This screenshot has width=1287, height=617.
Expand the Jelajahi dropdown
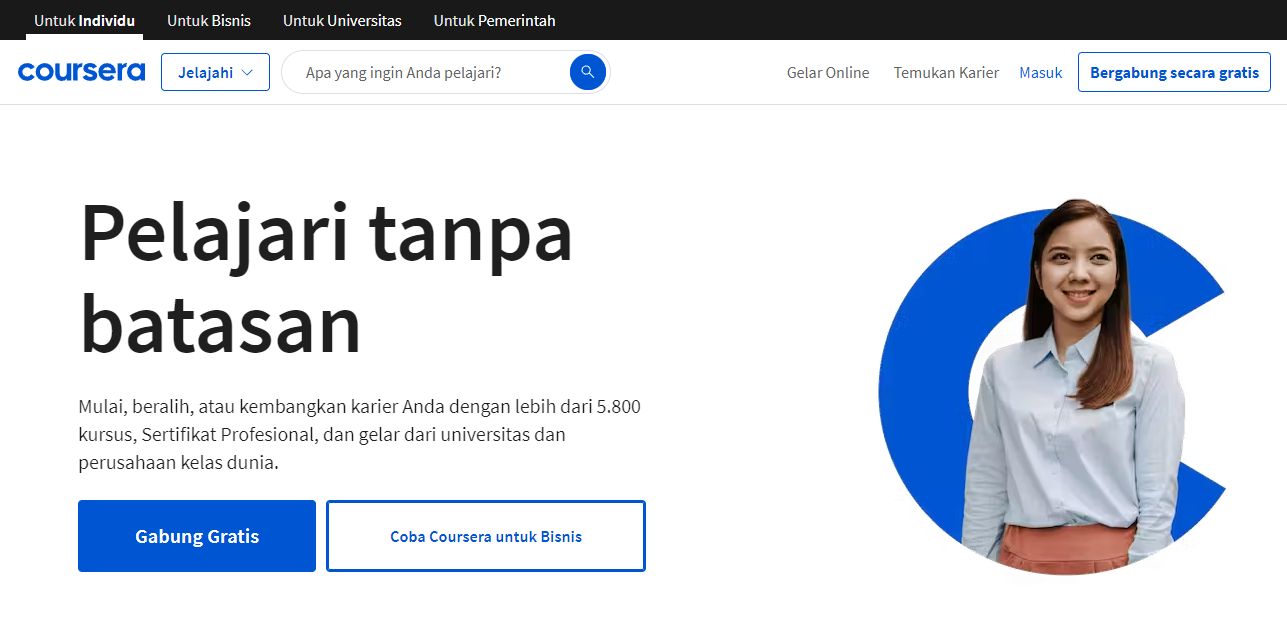click(215, 72)
